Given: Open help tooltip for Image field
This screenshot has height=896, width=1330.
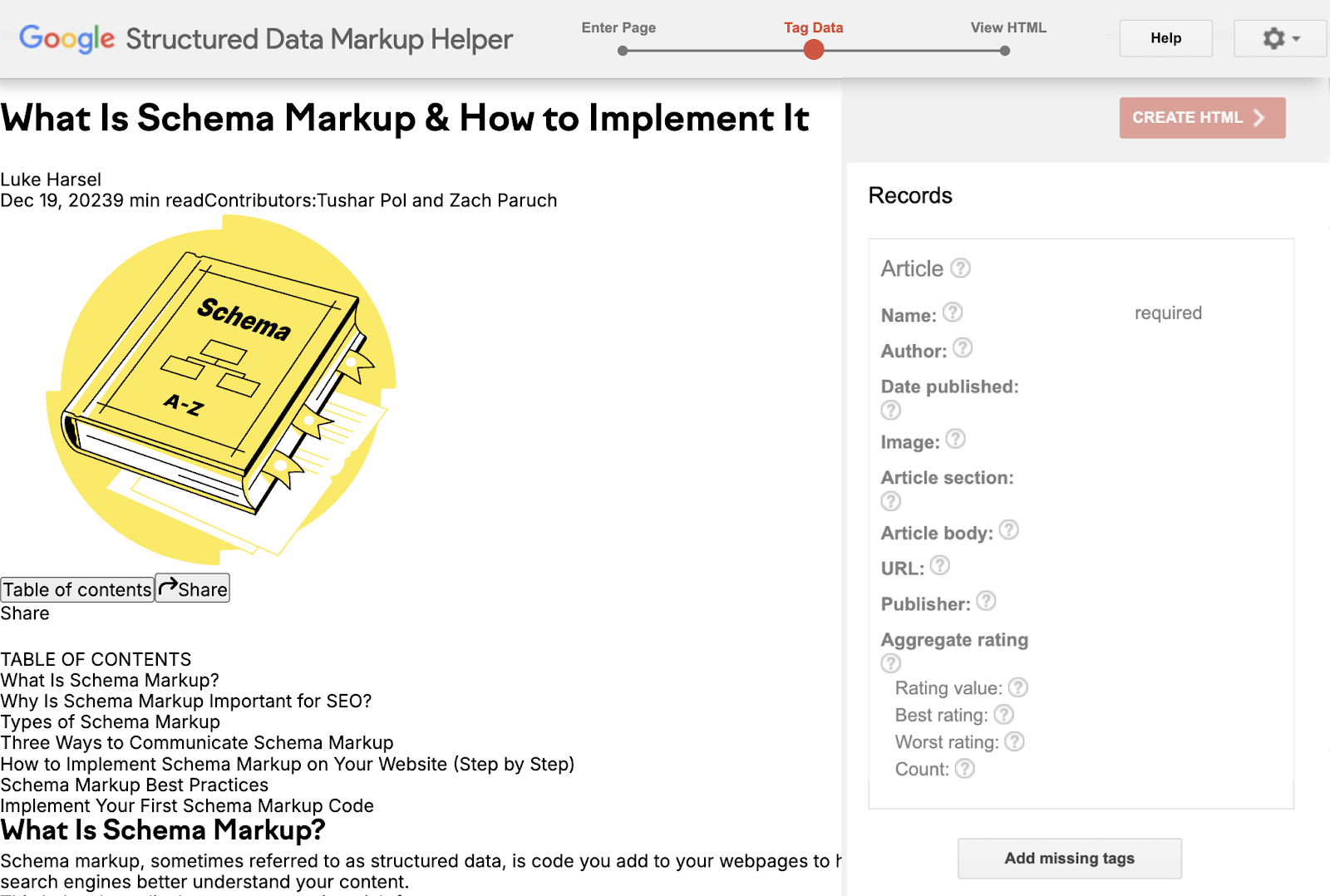Looking at the screenshot, I should (956, 439).
